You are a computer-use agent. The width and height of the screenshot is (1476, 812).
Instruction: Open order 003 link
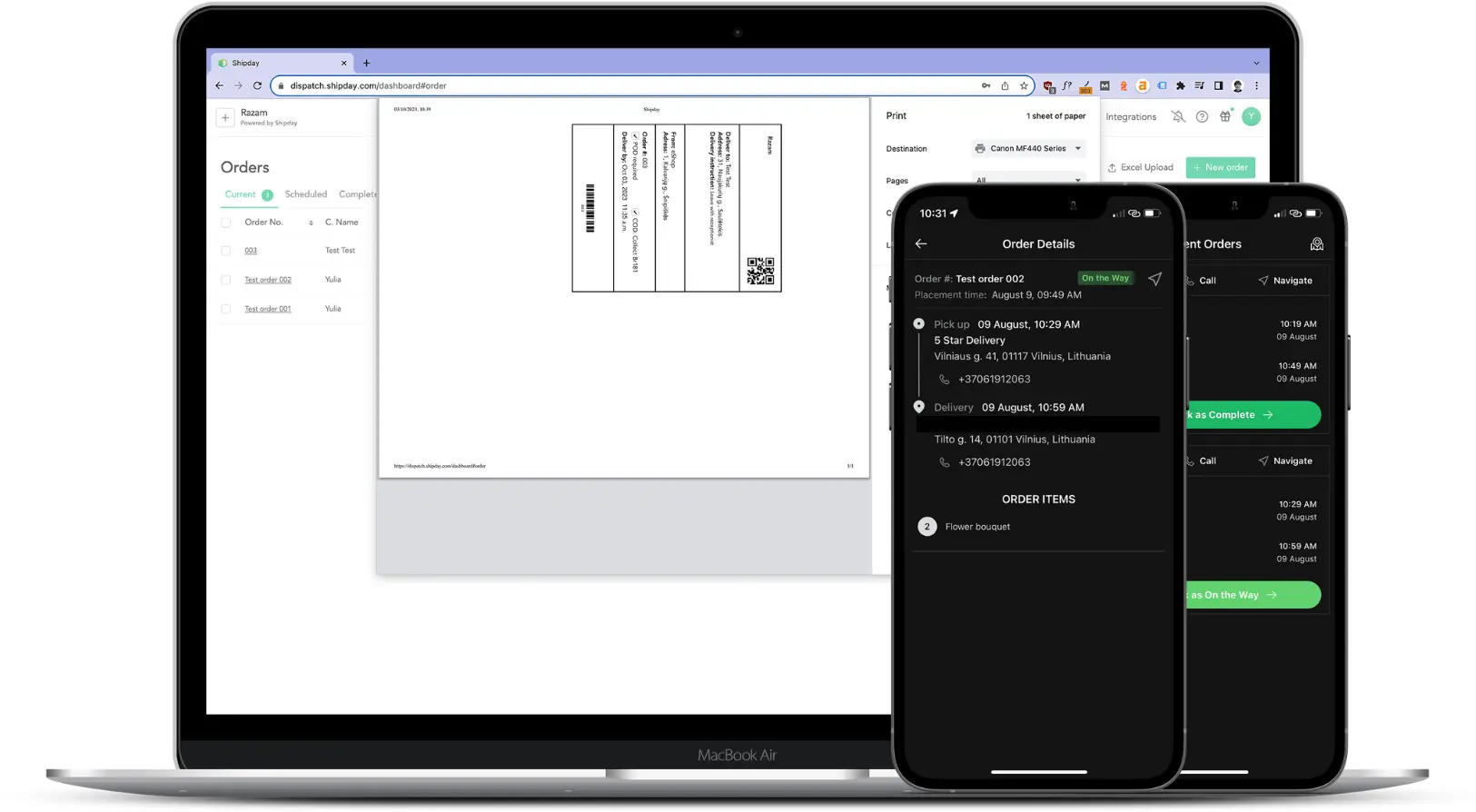[x=251, y=251]
